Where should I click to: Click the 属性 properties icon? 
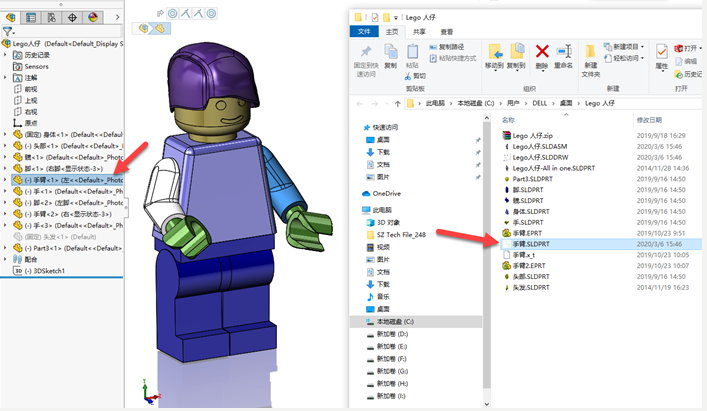click(661, 52)
